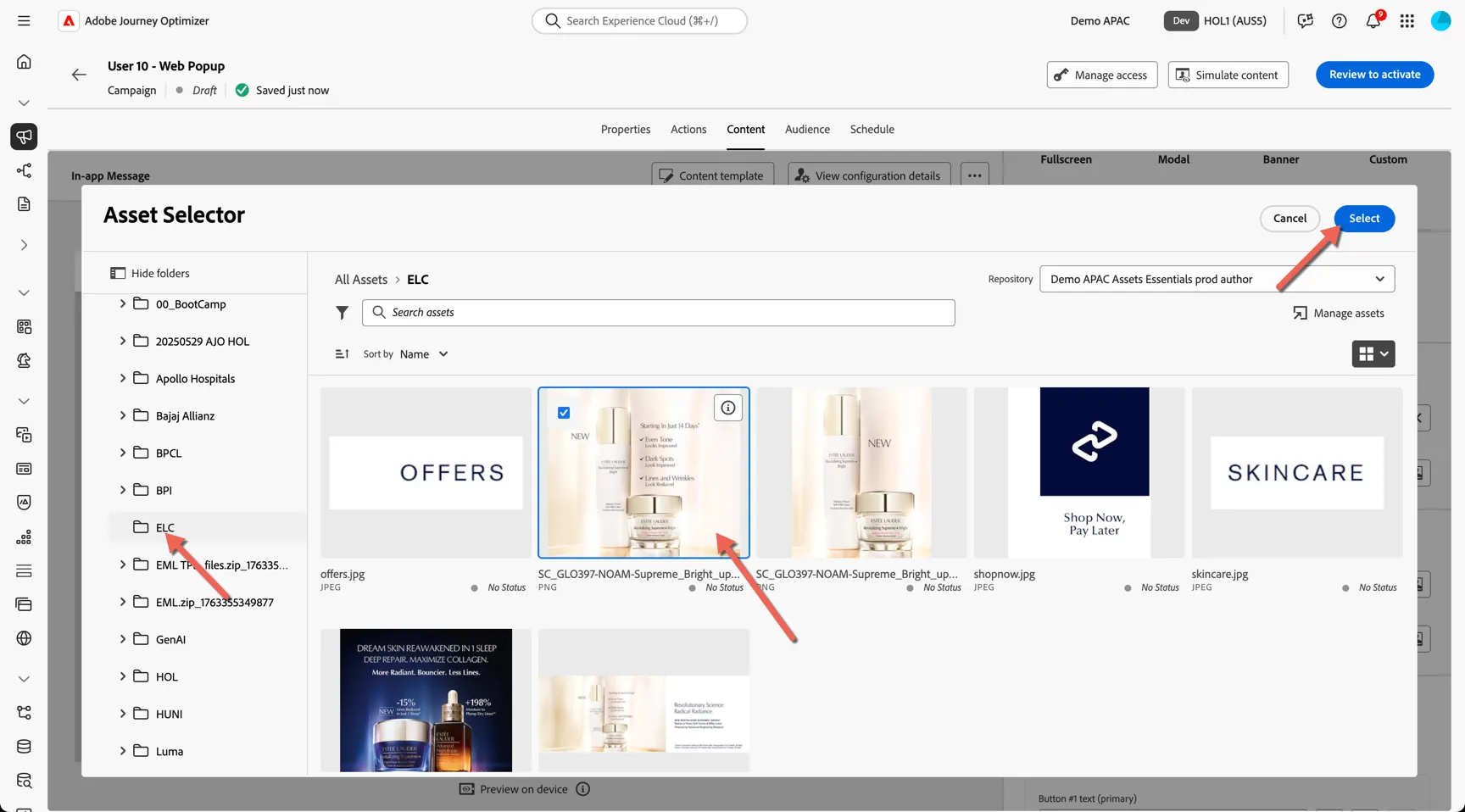Click Review to activate button
The height and width of the screenshot is (812, 1465).
[1374, 75]
